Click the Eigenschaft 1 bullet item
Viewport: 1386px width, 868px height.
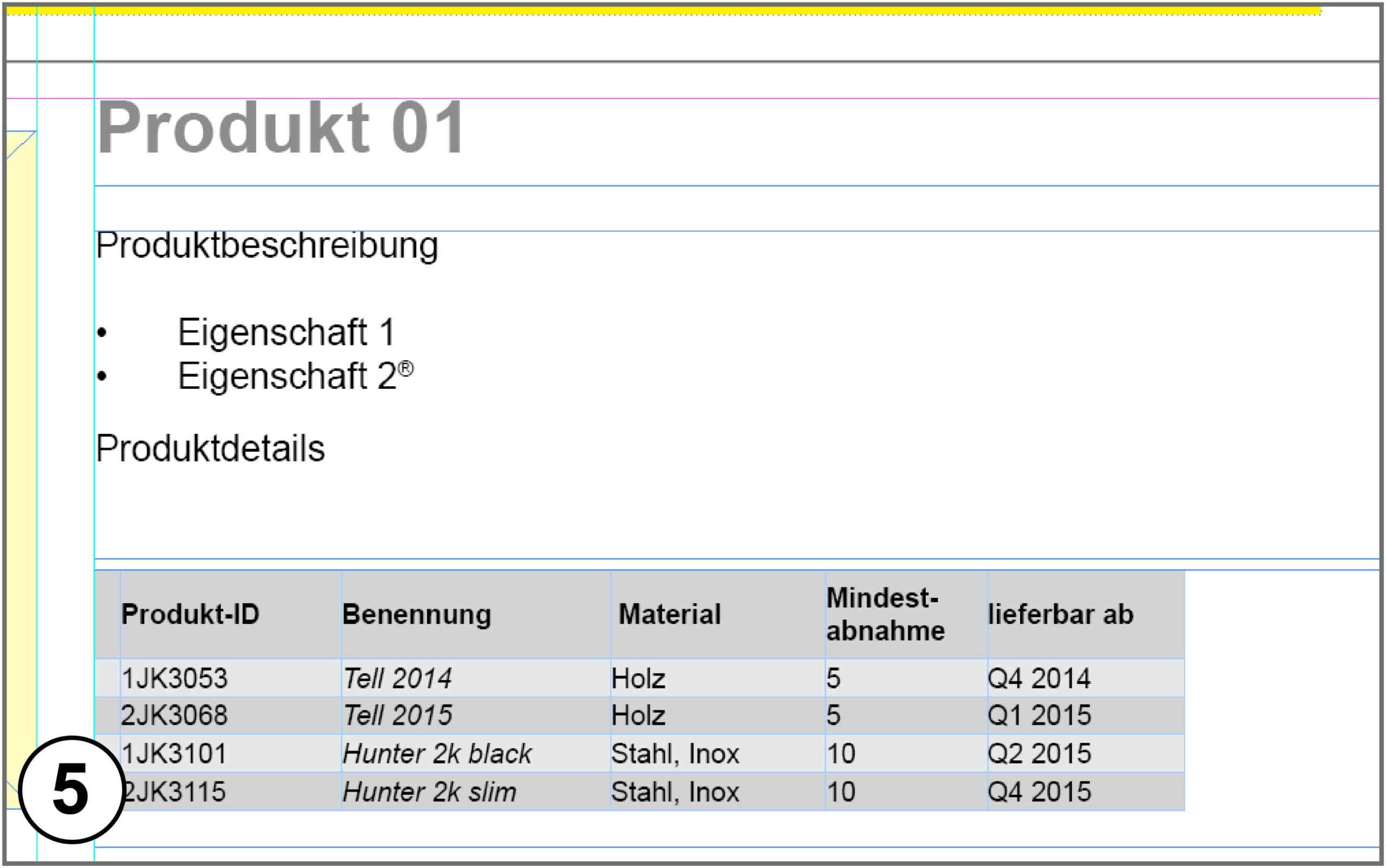(286, 332)
